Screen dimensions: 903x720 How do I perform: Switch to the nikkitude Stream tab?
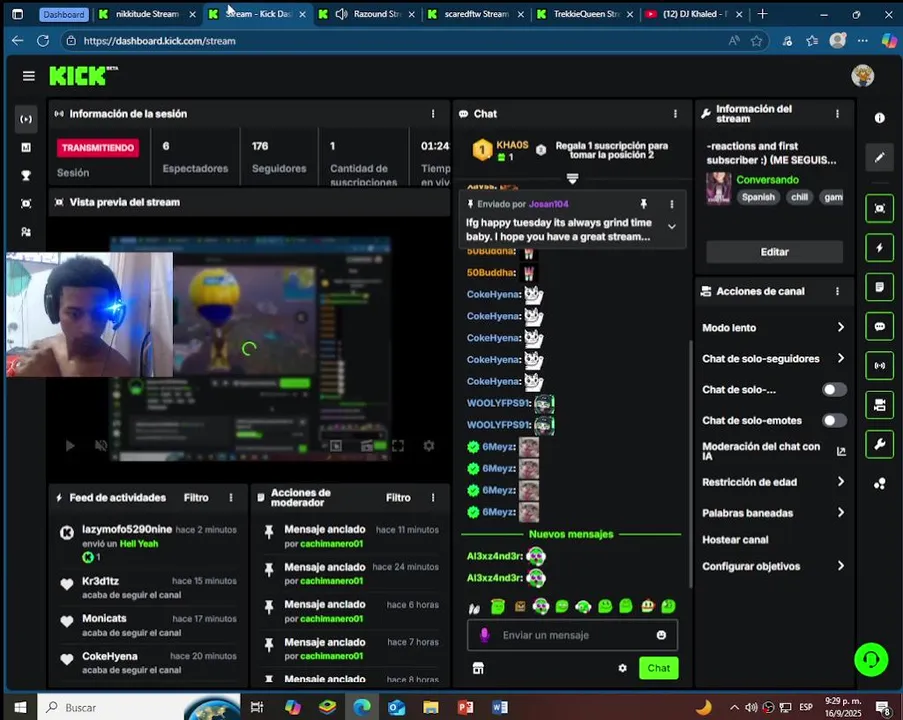[146, 14]
